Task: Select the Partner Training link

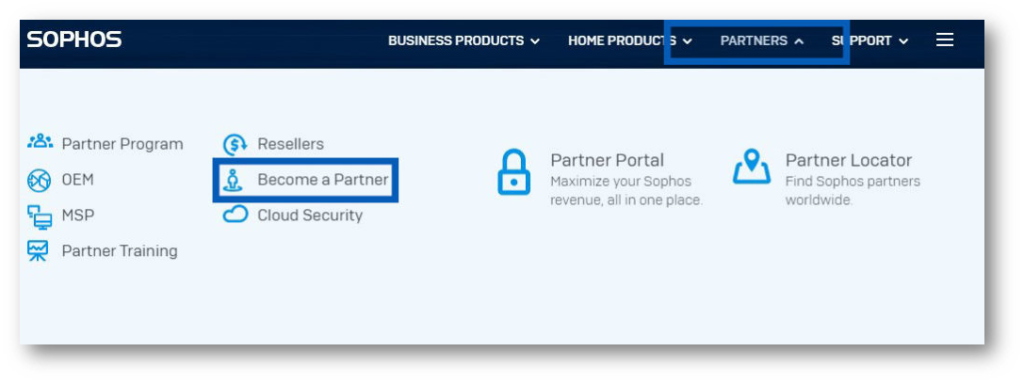Action: tap(120, 251)
